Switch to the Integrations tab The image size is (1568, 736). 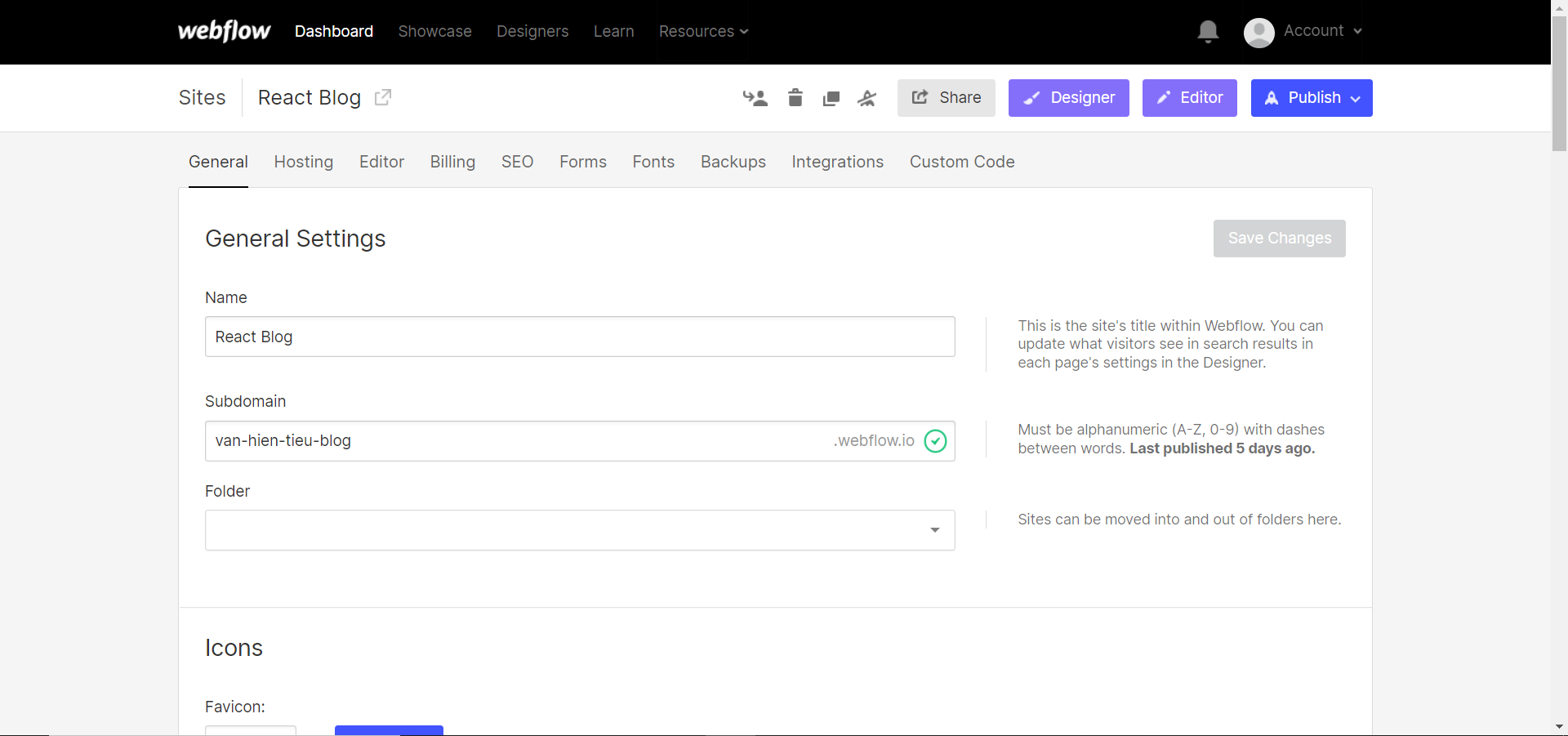pyautogui.click(x=838, y=162)
